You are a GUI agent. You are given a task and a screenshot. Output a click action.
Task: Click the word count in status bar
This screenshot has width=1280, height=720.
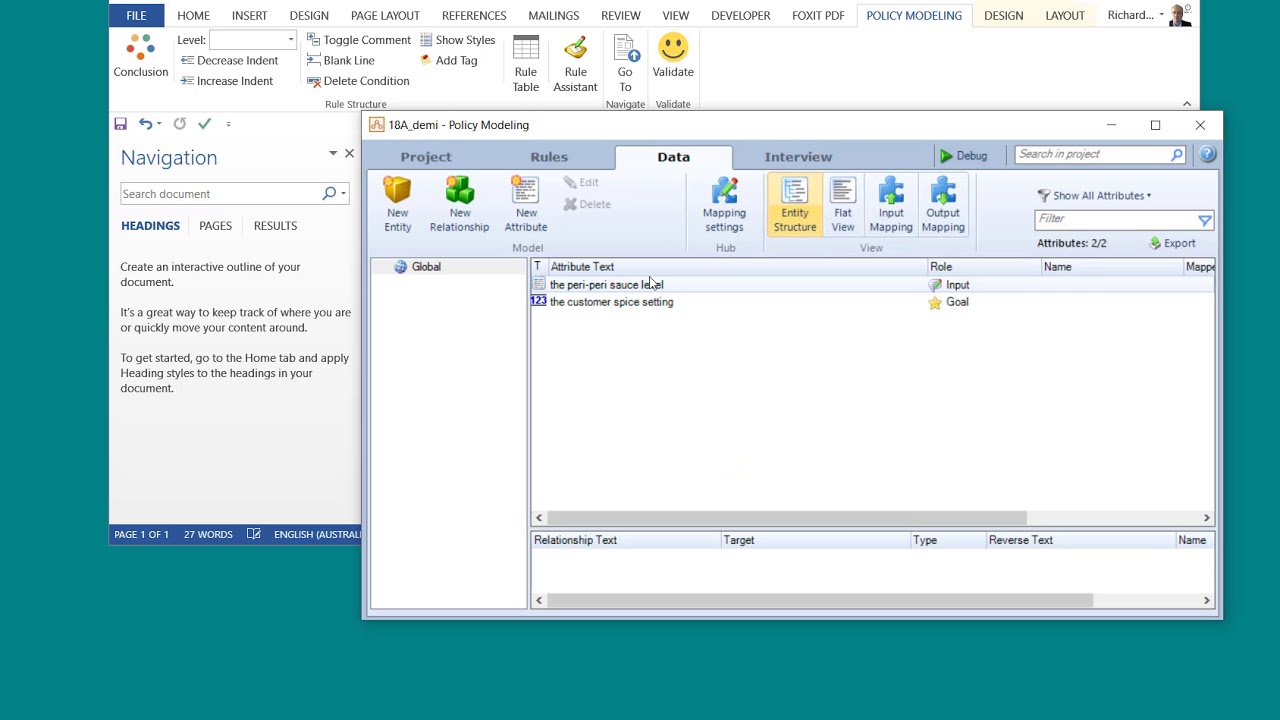(x=208, y=534)
